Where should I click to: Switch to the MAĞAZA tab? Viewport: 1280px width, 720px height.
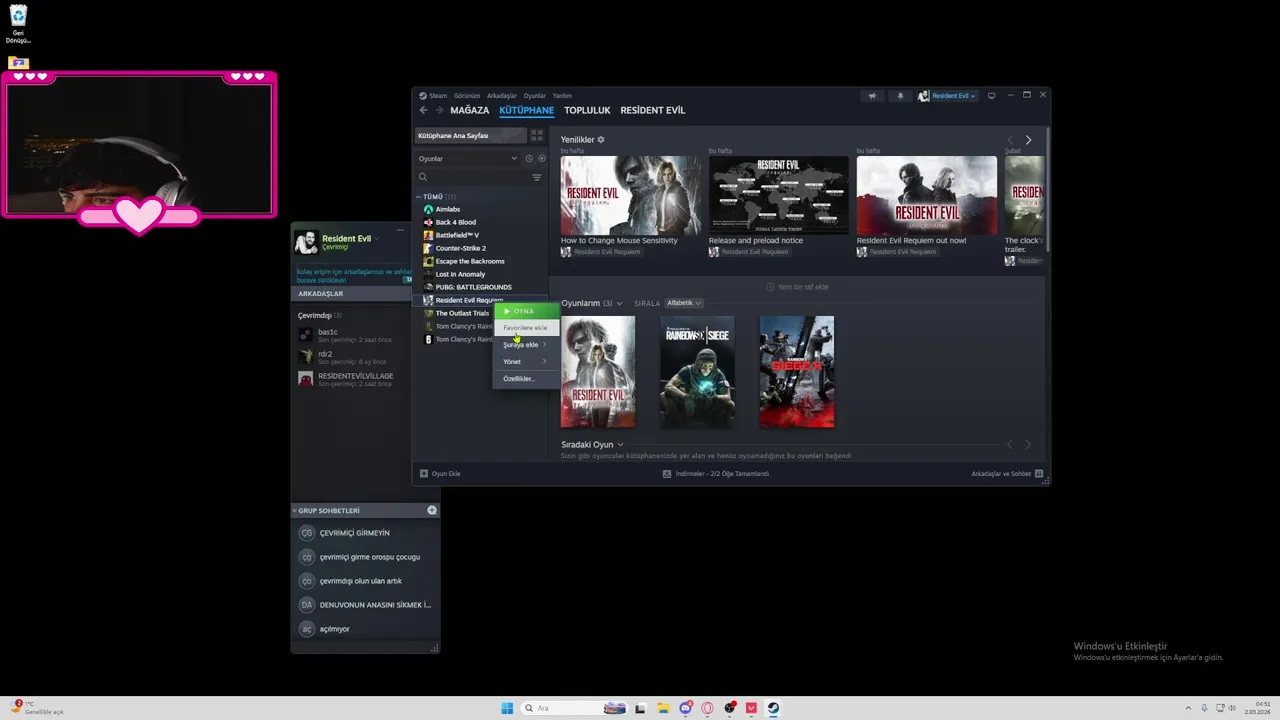click(x=470, y=110)
